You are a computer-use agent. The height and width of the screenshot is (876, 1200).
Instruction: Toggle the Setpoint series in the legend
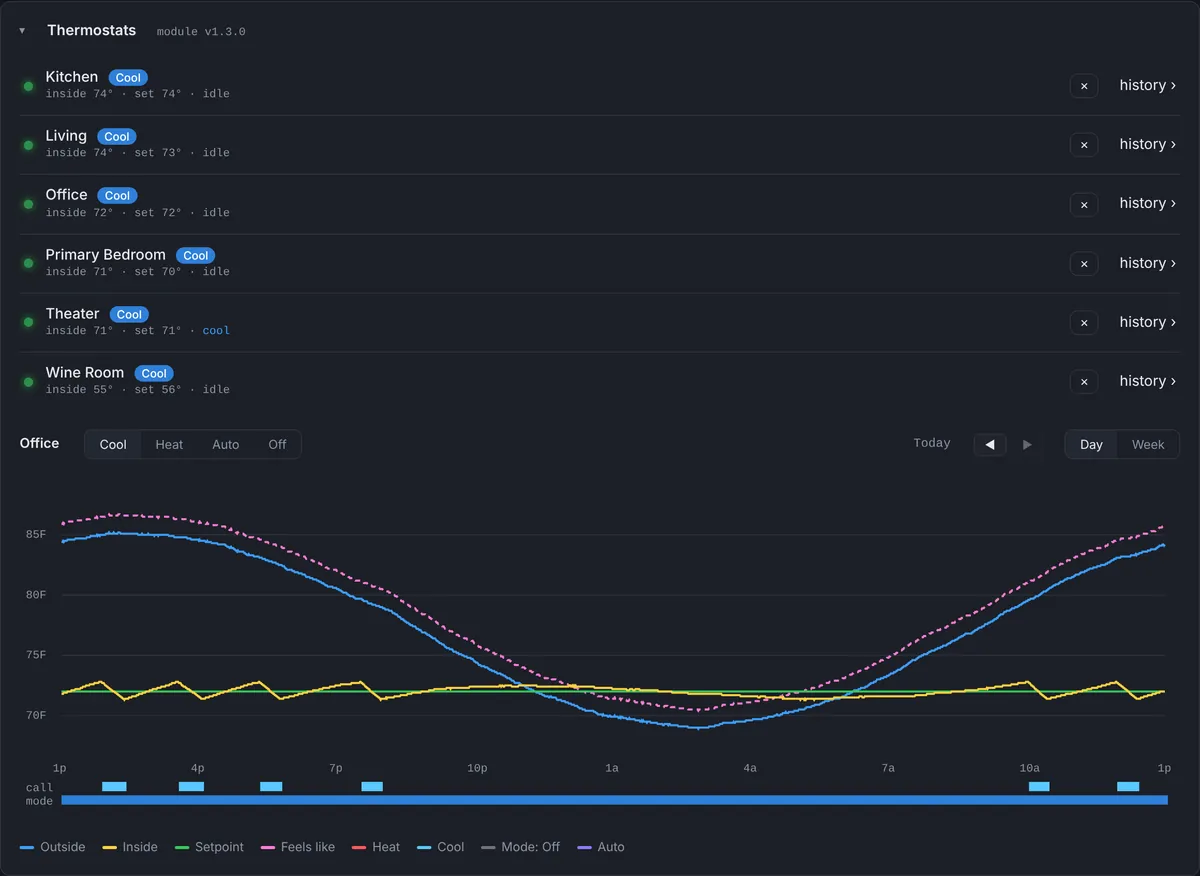(209, 847)
